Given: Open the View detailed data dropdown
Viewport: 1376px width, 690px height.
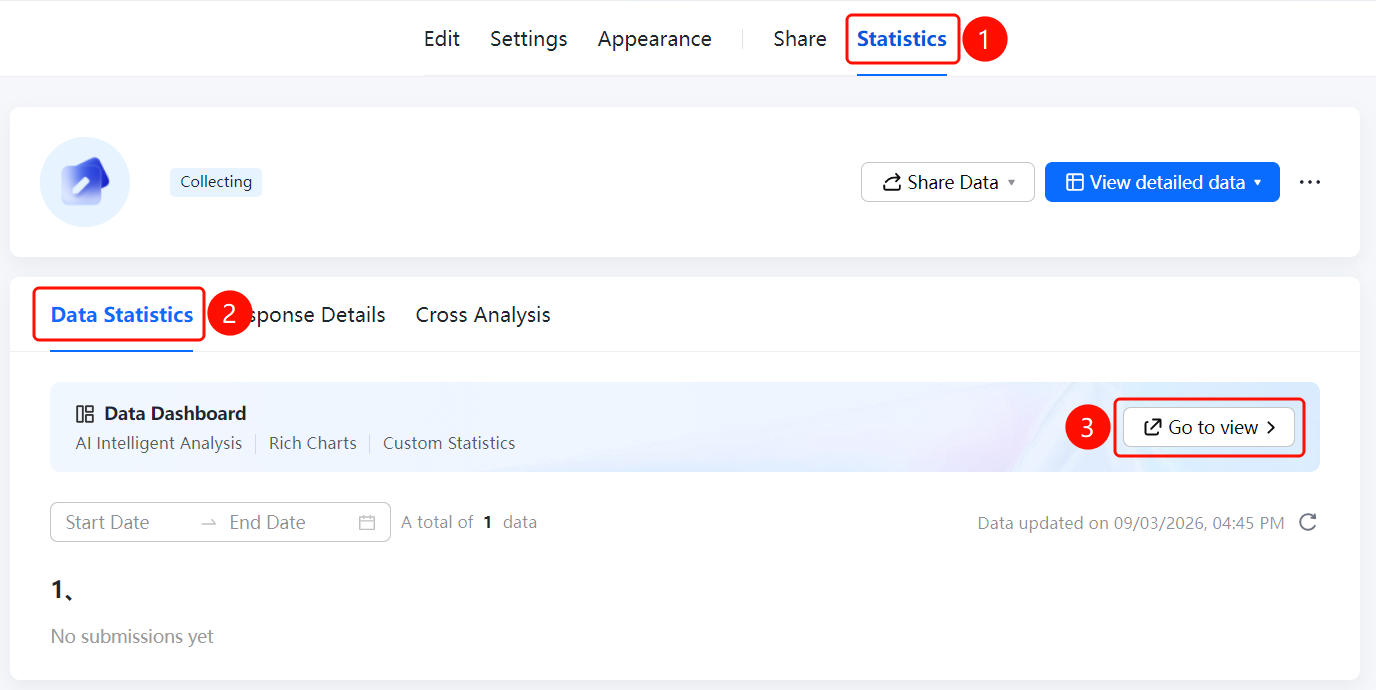Looking at the screenshot, I should click(1162, 182).
